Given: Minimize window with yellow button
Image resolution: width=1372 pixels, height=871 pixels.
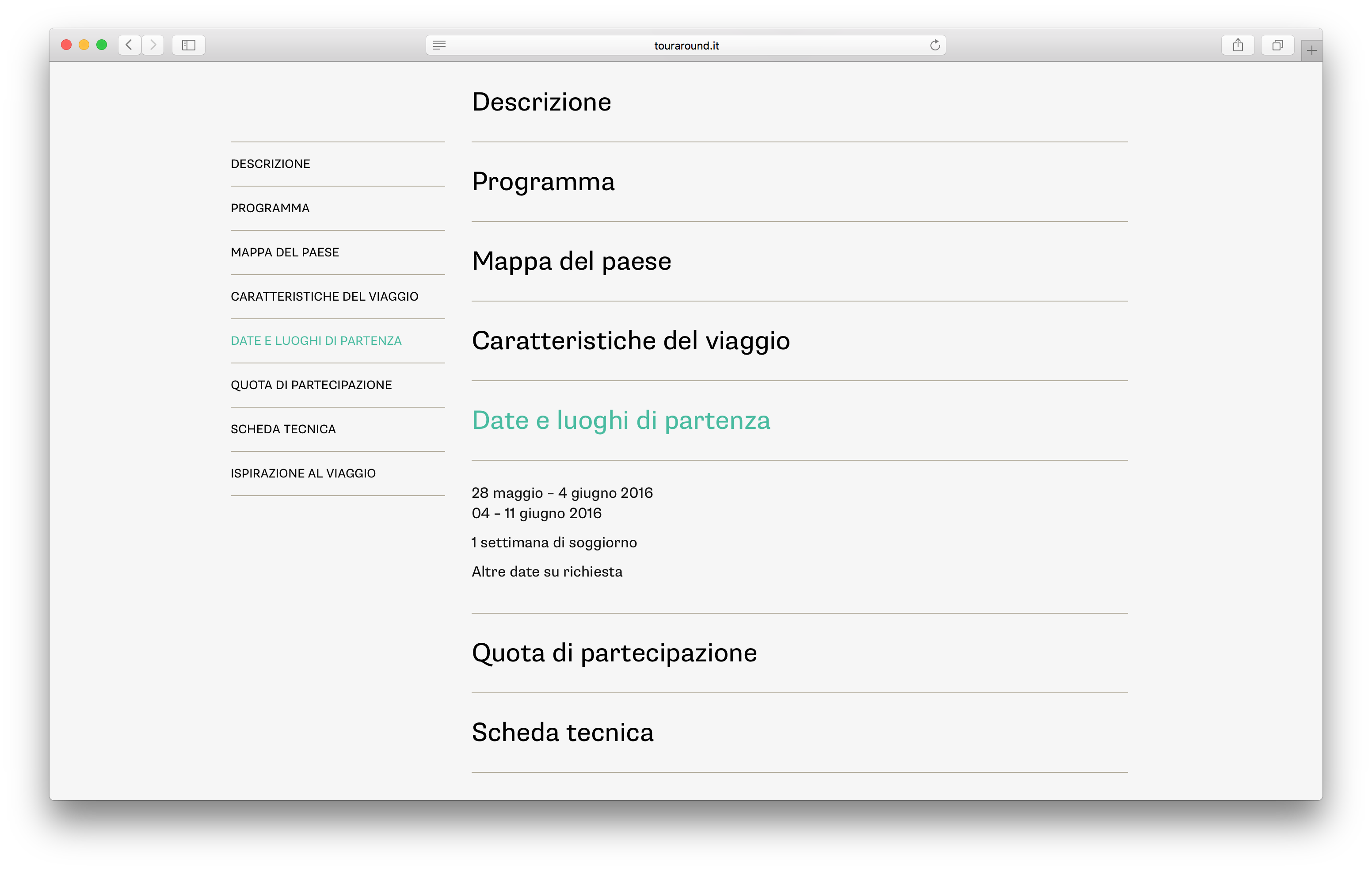Looking at the screenshot, I should [x=84, y=45].
